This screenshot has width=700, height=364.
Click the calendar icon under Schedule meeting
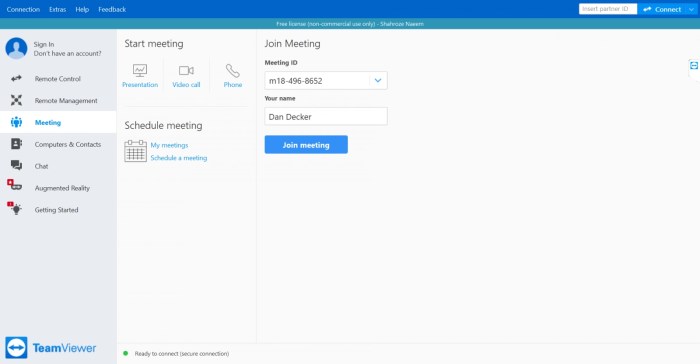click(x=135, y=151)
